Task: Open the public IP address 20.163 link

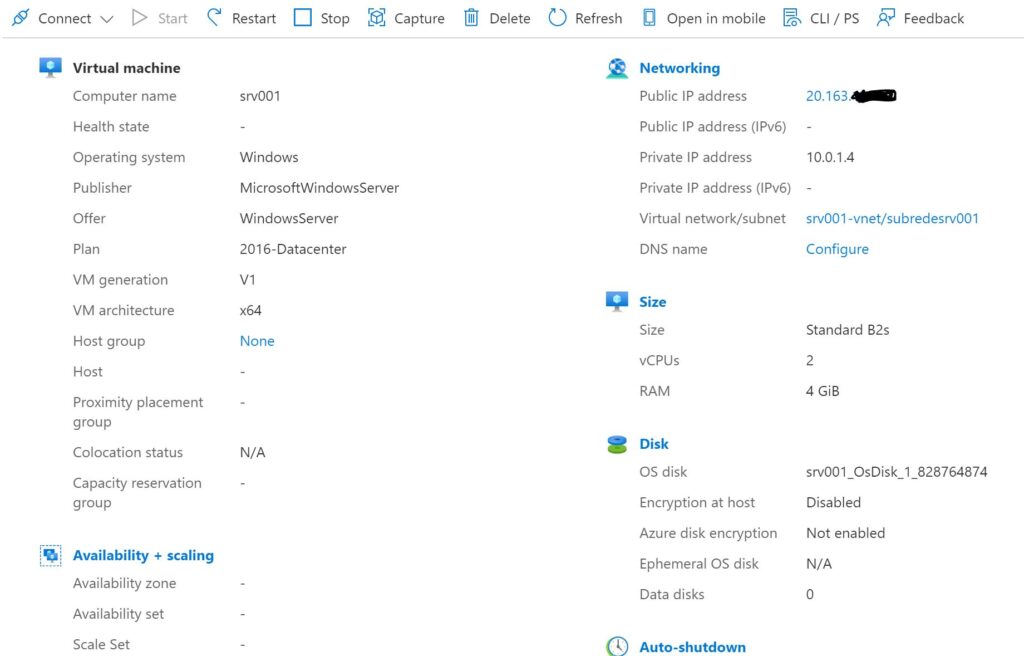Action: pos(851,96)
